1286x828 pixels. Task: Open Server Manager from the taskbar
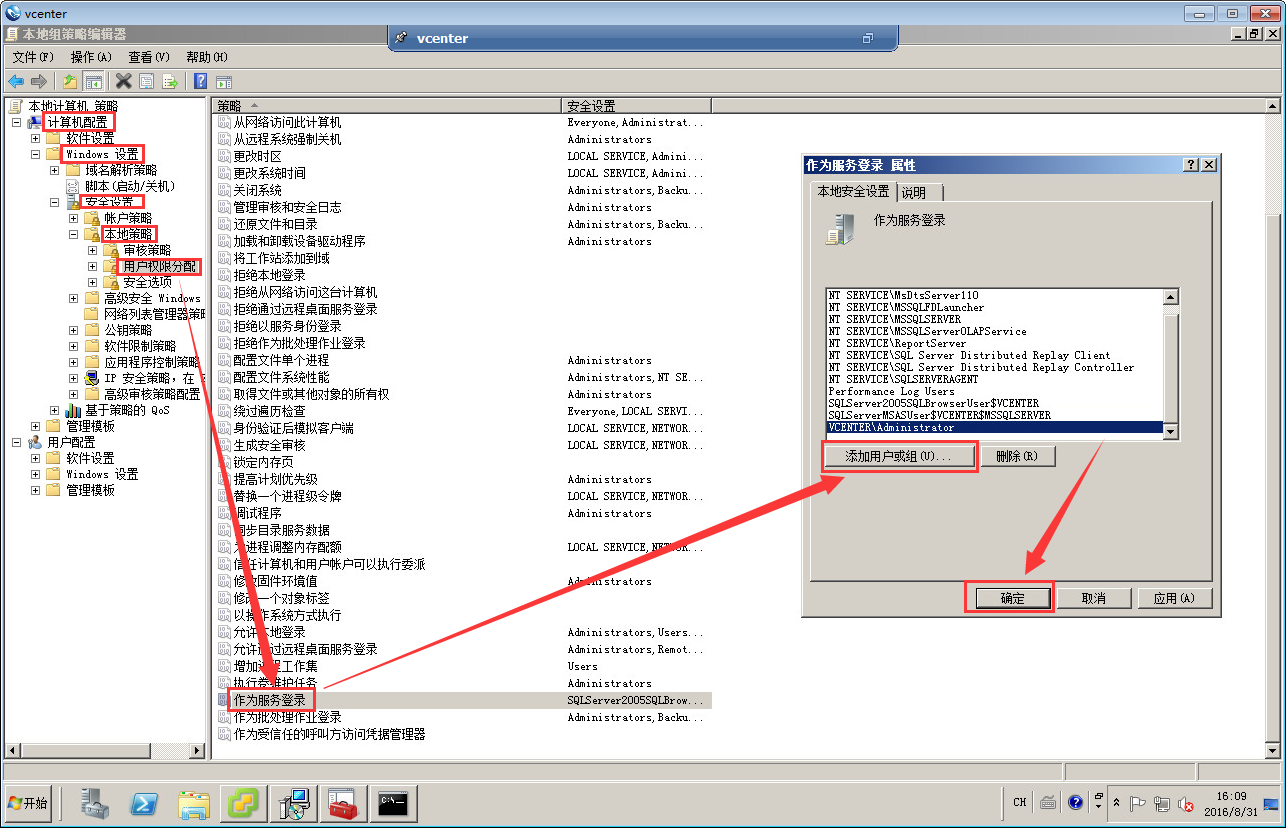click(x=96, y=803)
